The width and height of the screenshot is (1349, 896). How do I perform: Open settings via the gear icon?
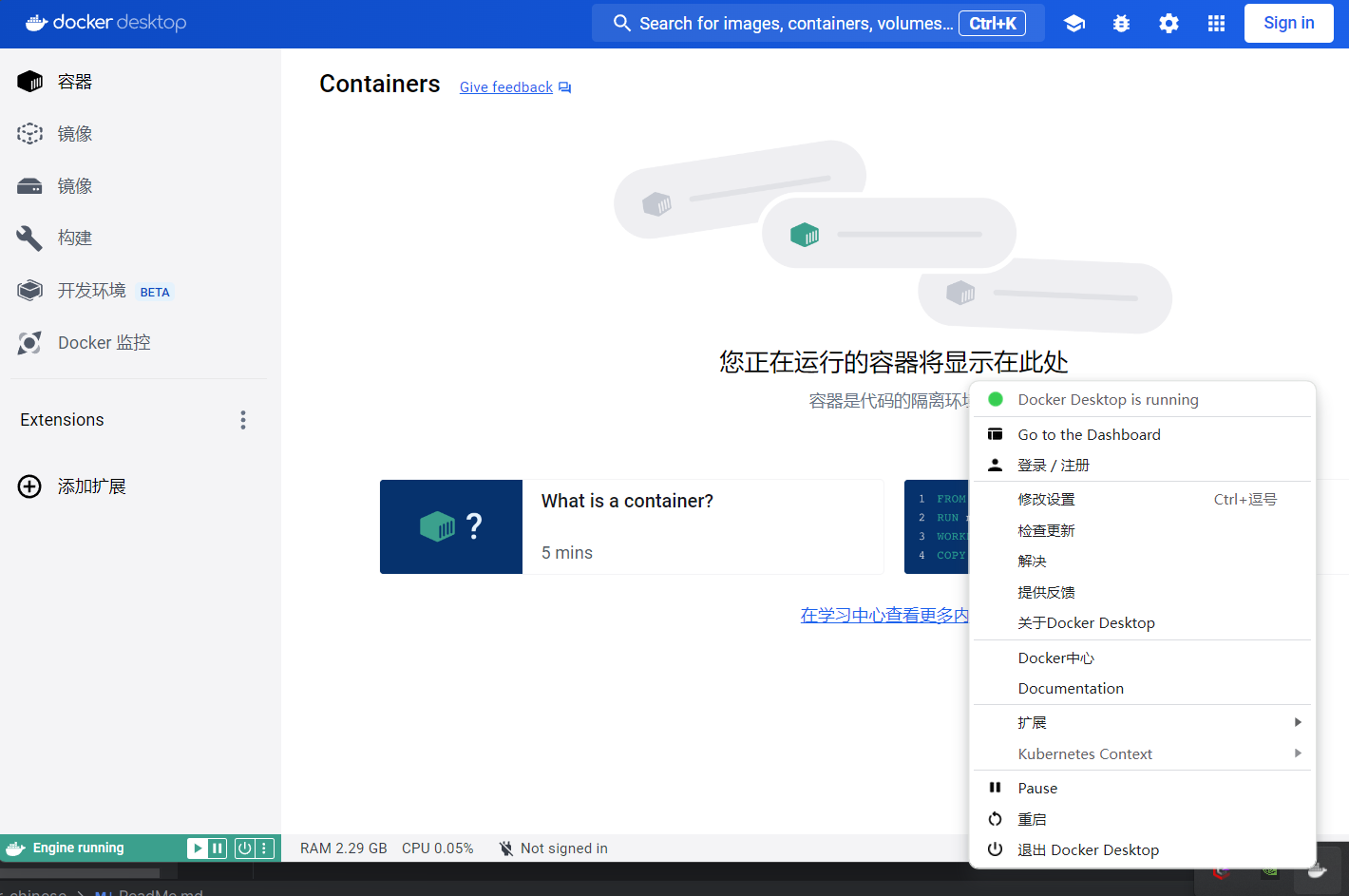[x=1168, y=24]
